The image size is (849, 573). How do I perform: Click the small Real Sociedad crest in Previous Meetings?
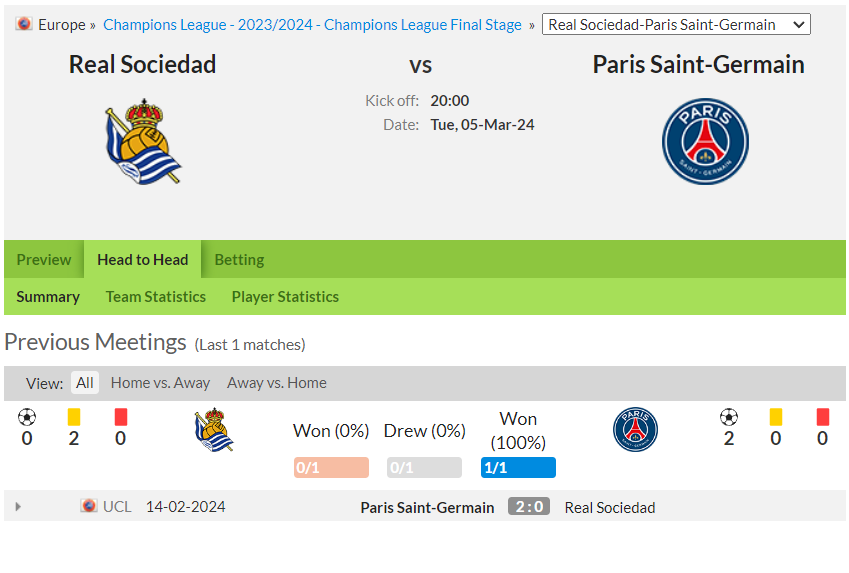(214, 429)
